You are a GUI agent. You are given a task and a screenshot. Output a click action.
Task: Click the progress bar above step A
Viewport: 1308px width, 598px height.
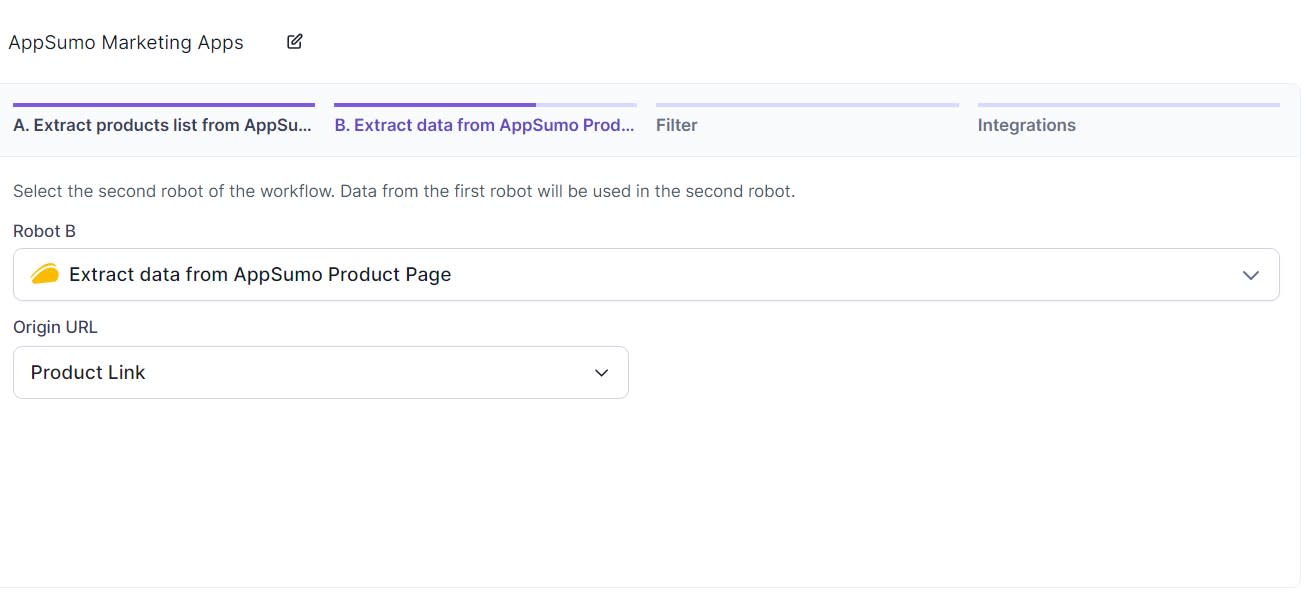[x=164, y=104]
